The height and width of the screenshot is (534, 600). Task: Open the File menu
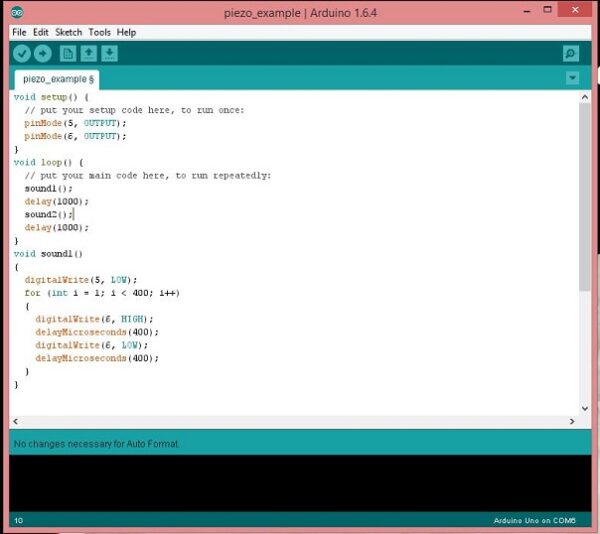pyautogui.click(x=19, y=32)
